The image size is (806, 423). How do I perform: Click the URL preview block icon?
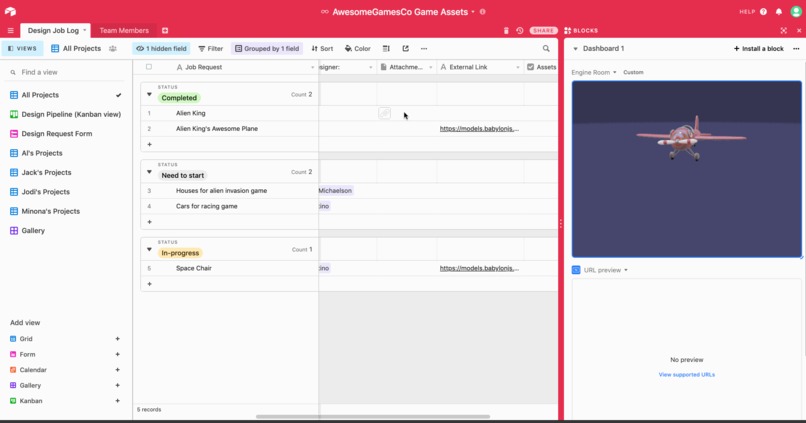coord(576,270)
